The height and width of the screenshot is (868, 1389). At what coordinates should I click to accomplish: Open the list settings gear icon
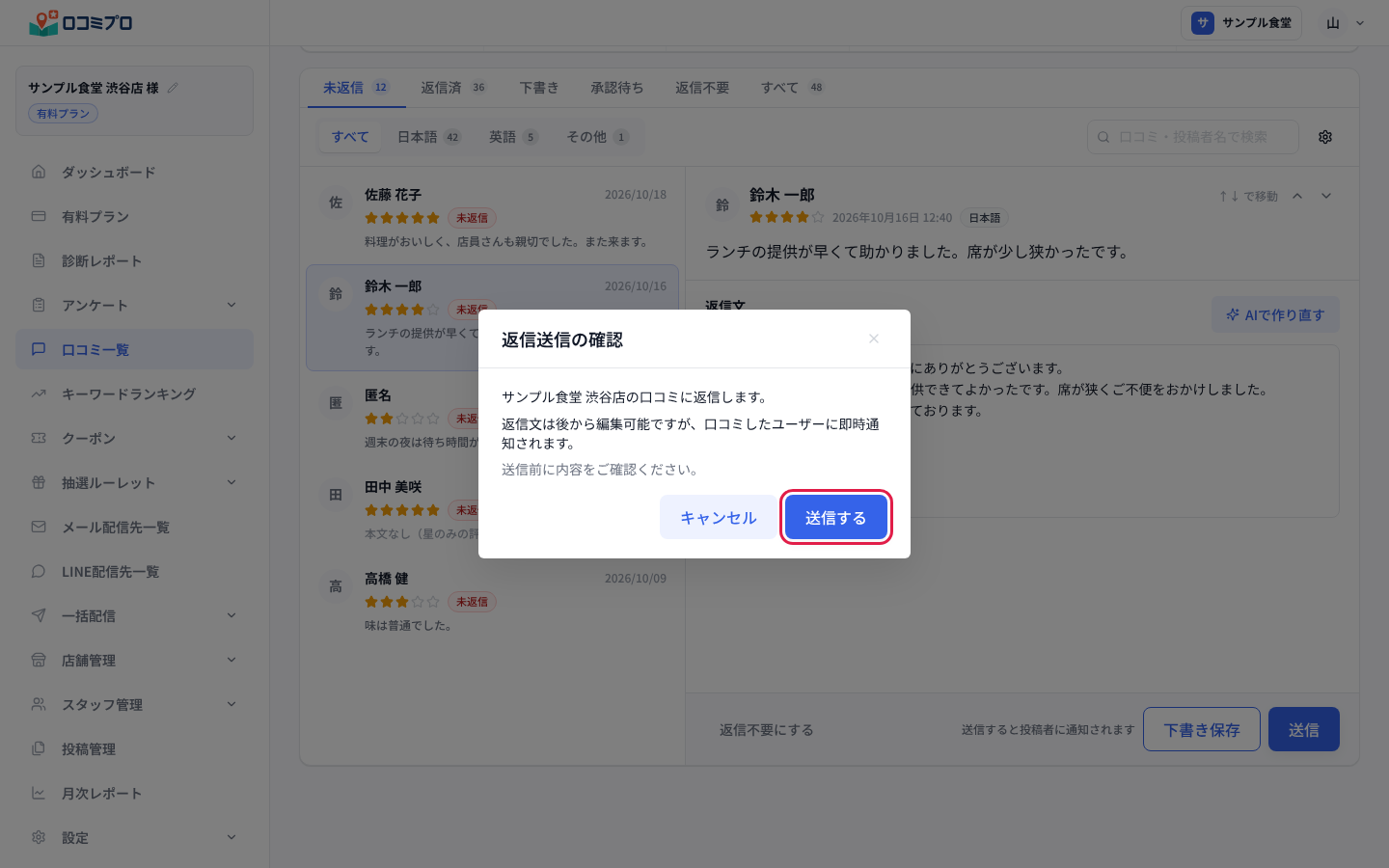tap(1325, 137)
